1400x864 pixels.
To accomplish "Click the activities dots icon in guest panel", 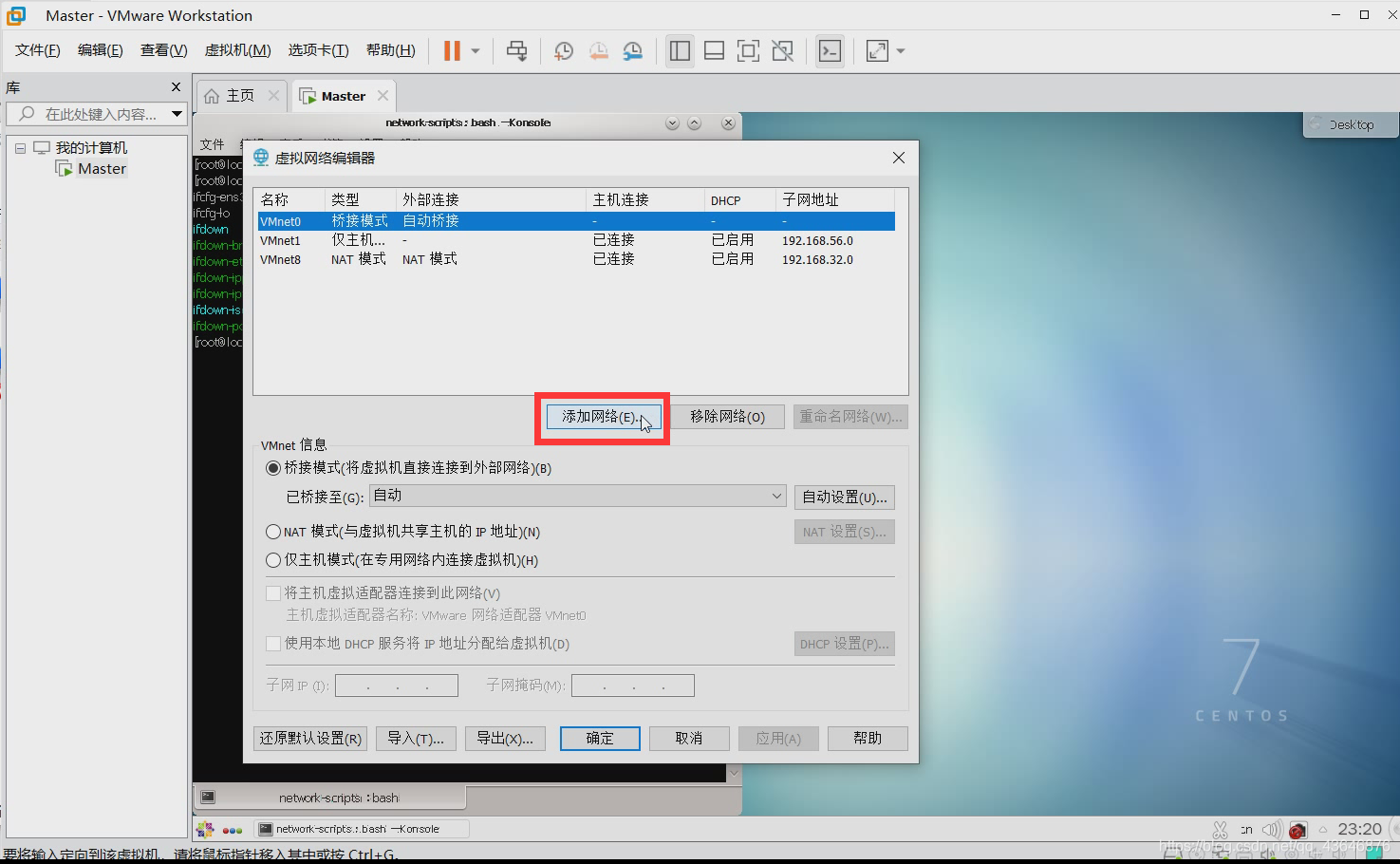I will click(x=233, y=830).
